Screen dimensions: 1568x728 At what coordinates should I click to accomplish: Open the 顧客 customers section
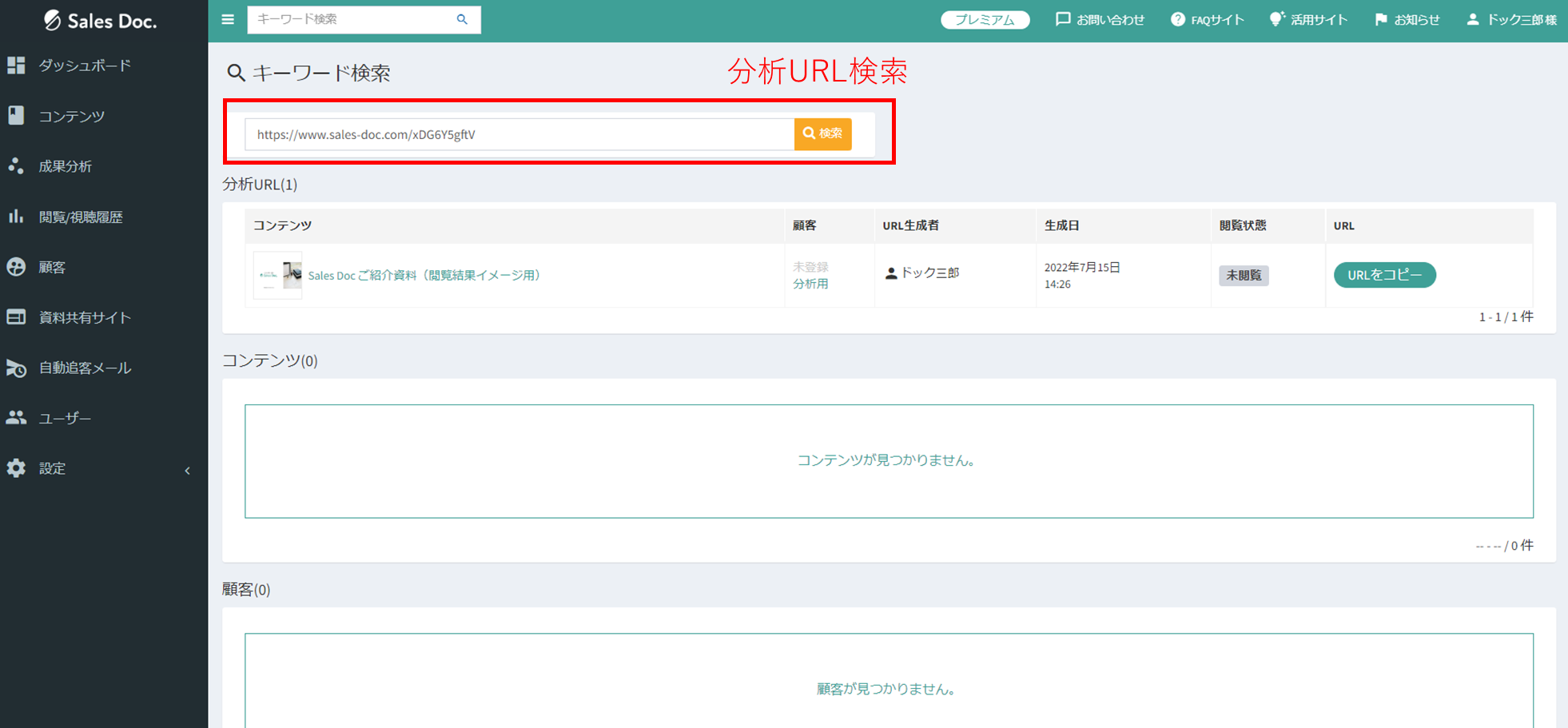coord(52,267)
